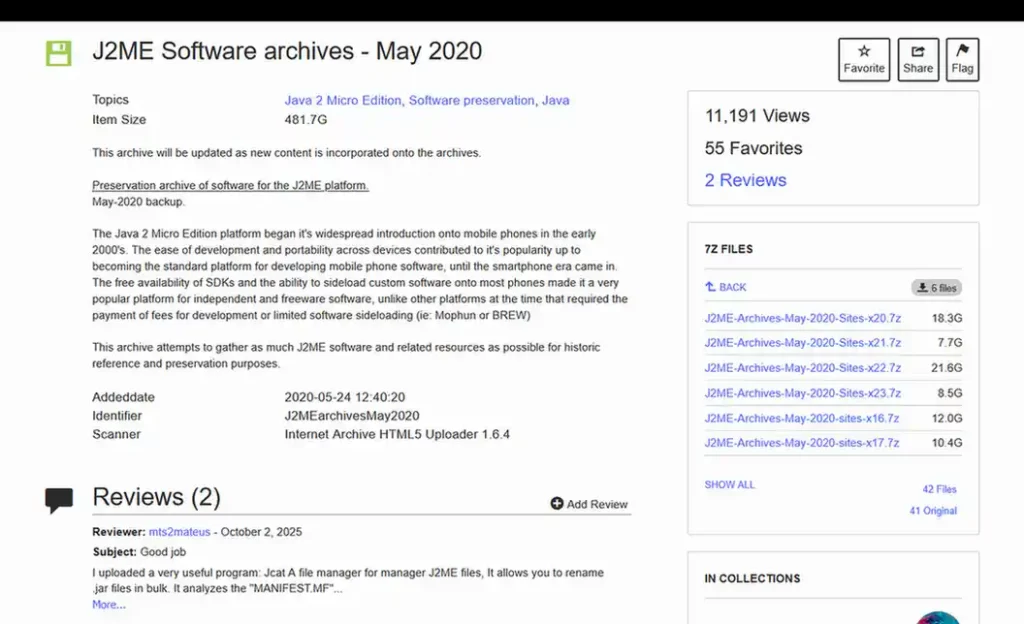
Task: Click the 7Z FILES heading
Action: tap(728, 249)
